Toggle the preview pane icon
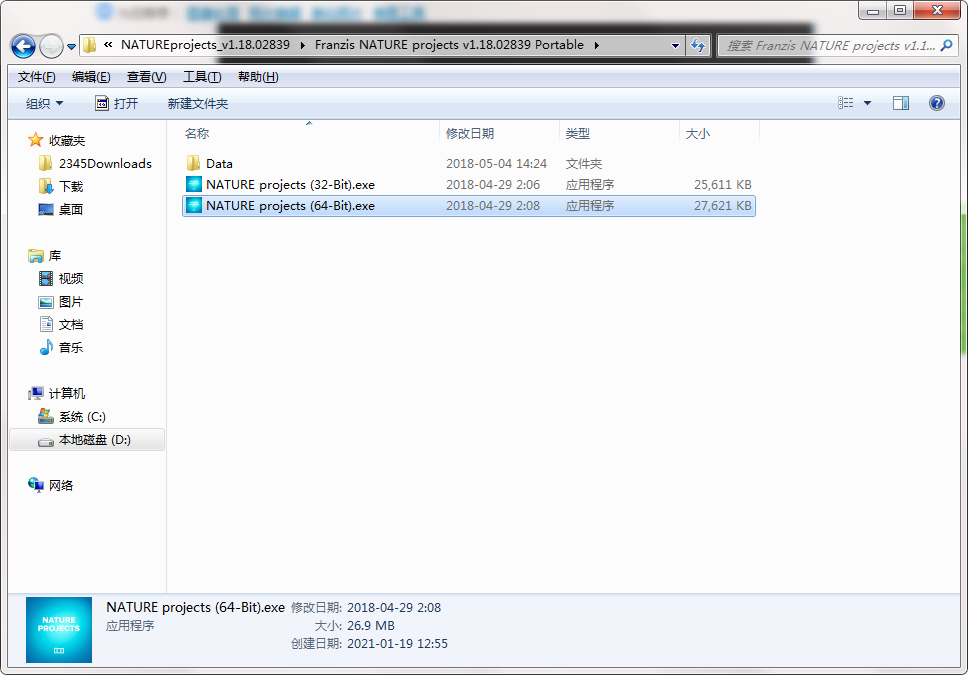This screenshot has height=675, width=968. 901,103
